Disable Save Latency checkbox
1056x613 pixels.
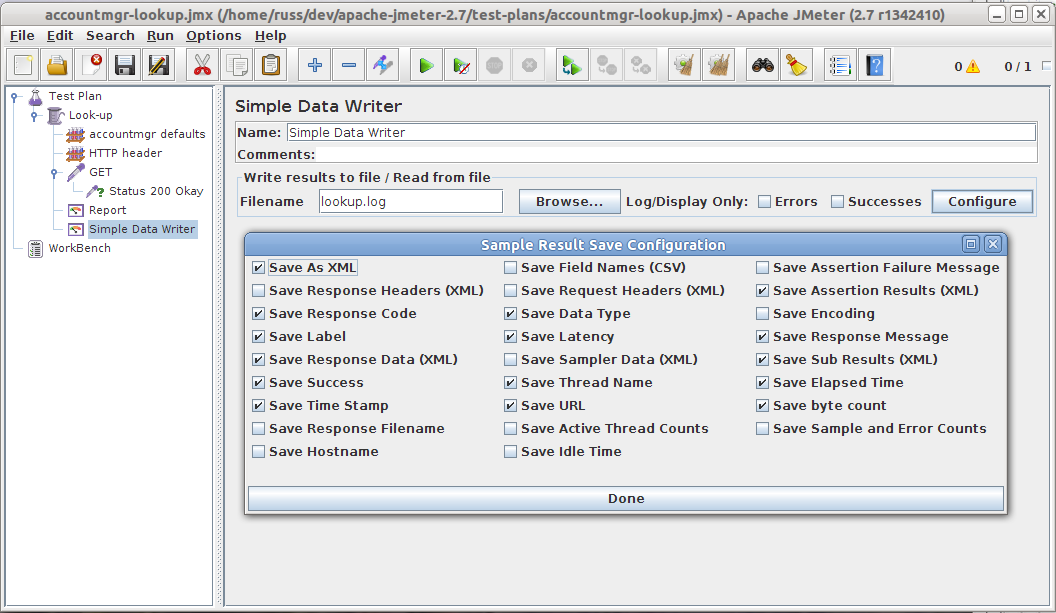click(x=510, y=336)
